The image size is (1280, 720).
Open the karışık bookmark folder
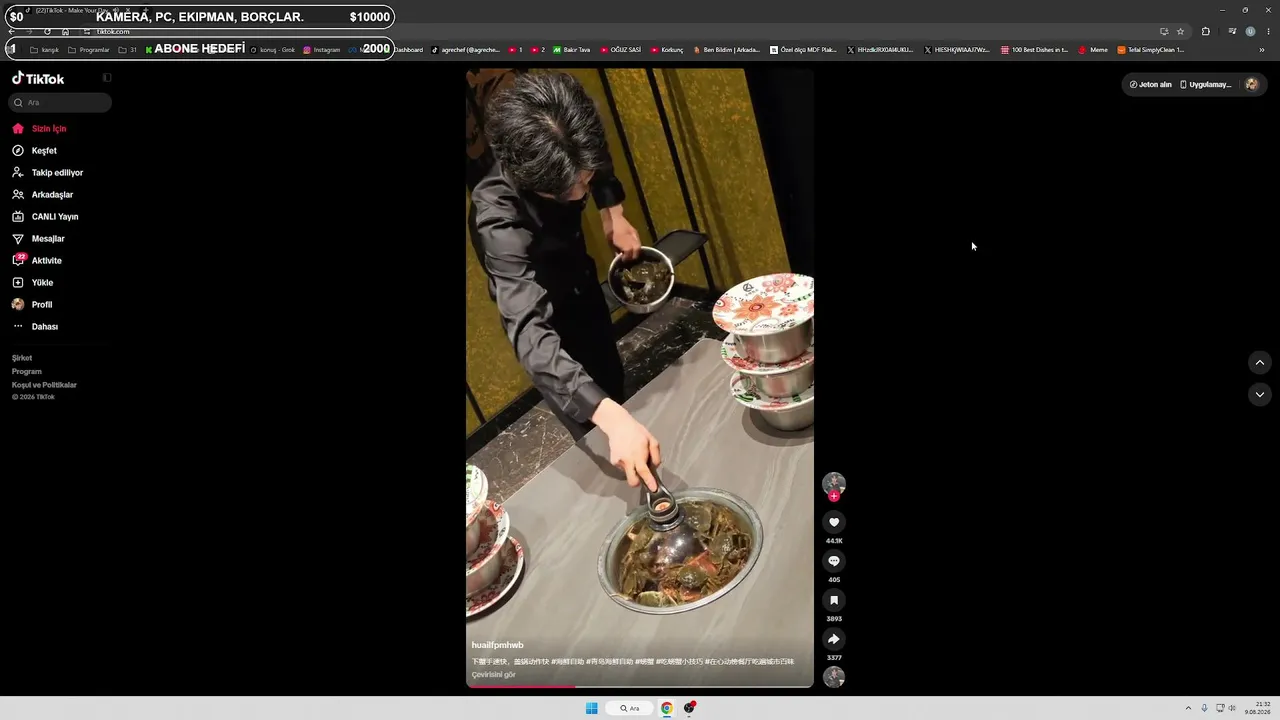pyautogui.click(x=45, y=50)
